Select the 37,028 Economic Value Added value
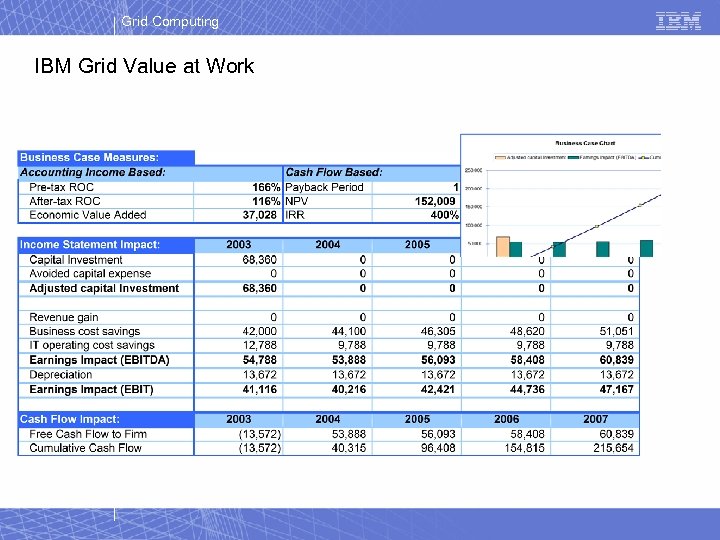This screenshot has height=540, width=720. tap(259, 215)
